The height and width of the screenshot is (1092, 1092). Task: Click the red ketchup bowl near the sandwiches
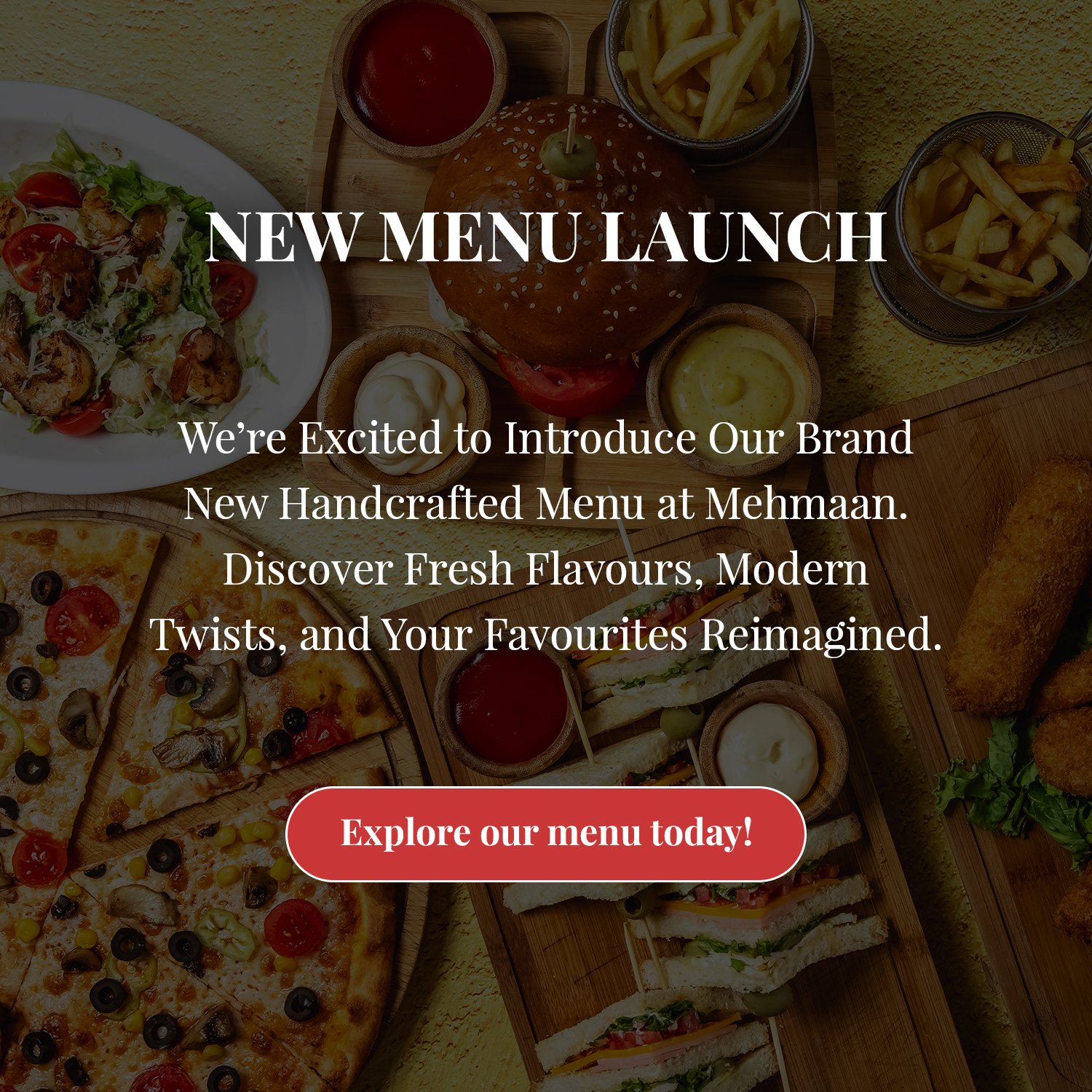[508, 710]
